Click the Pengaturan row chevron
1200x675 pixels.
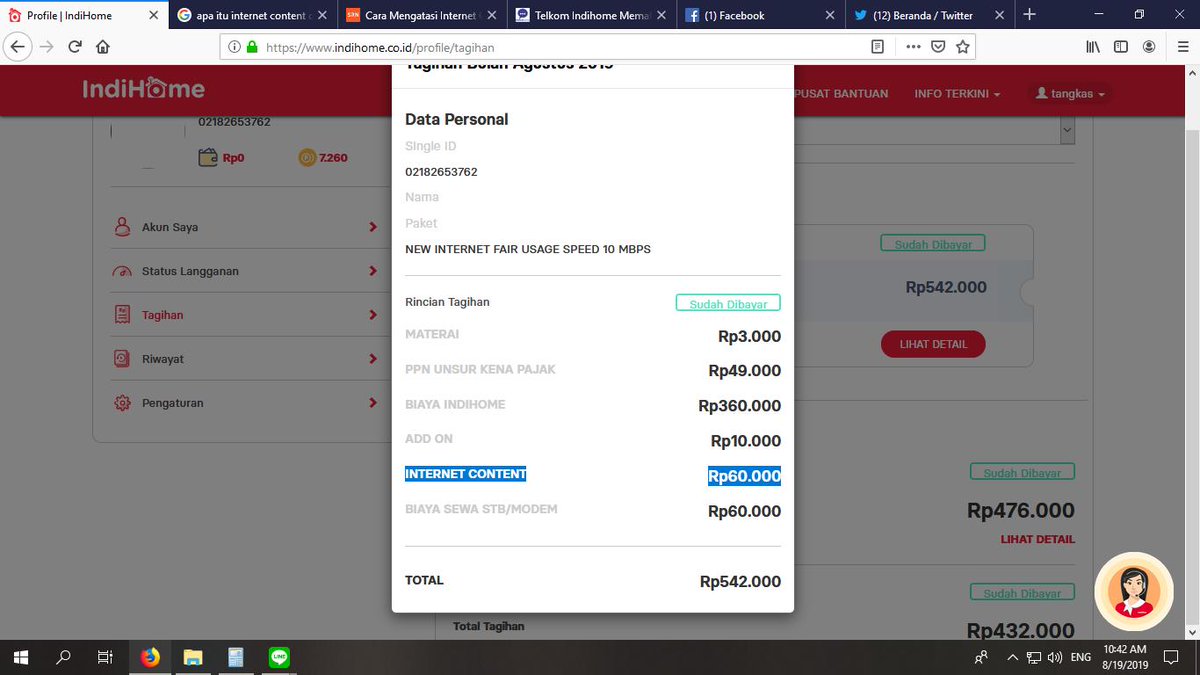pos(373,403)
